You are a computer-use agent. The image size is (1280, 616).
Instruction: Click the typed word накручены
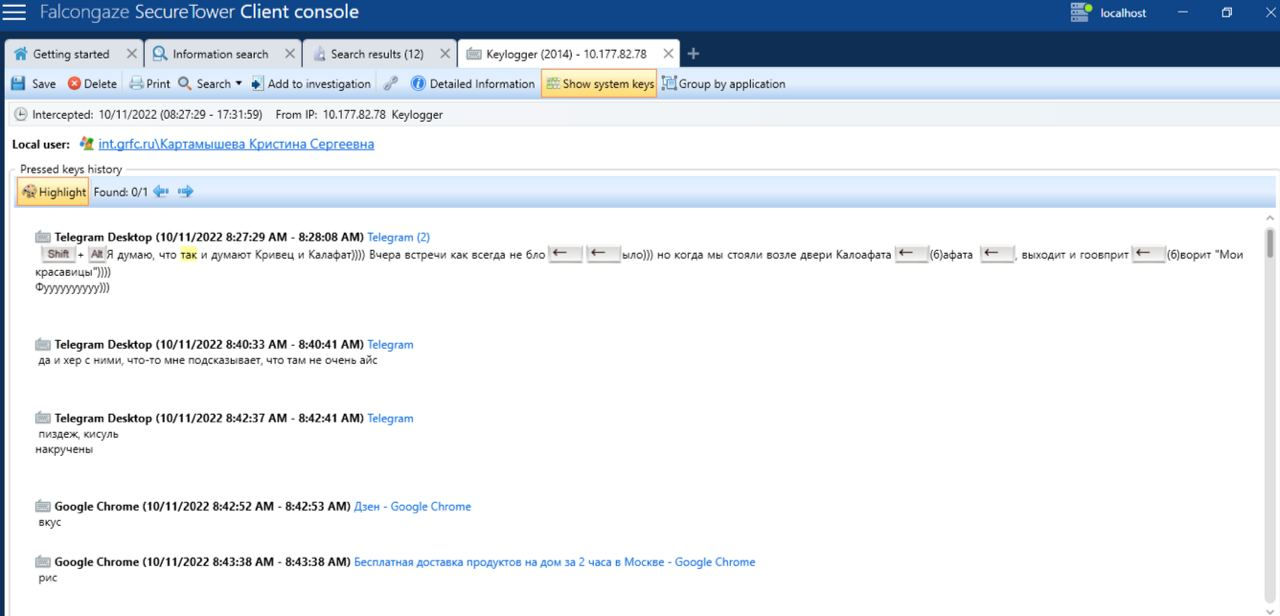pos(64,450)
